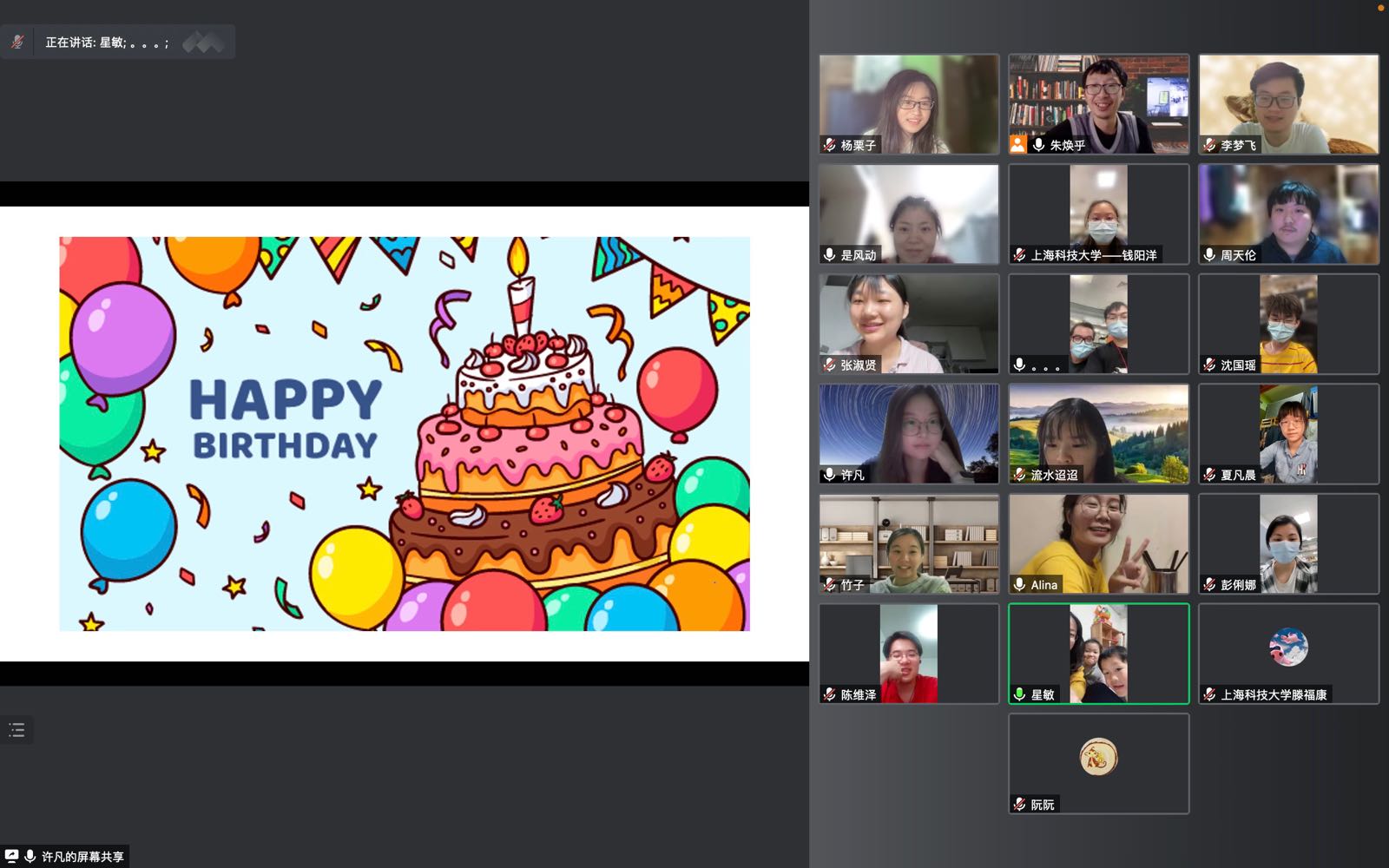Screen dimensions: 1389x868
Task: Click mic icon on the 。。。 participant tile
Action: pos(1020,365)
